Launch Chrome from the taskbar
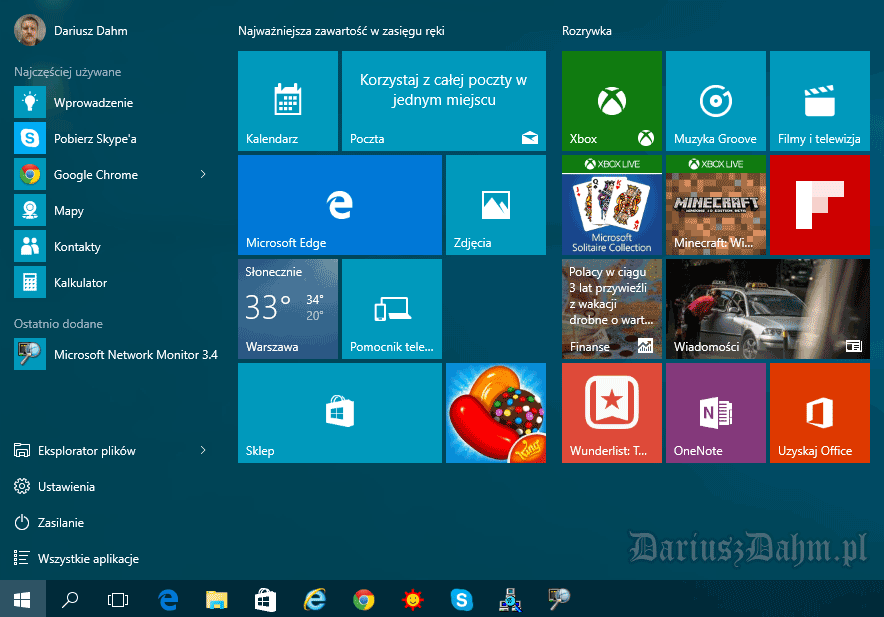The image size is (884, 617). (x=364, y=600)
